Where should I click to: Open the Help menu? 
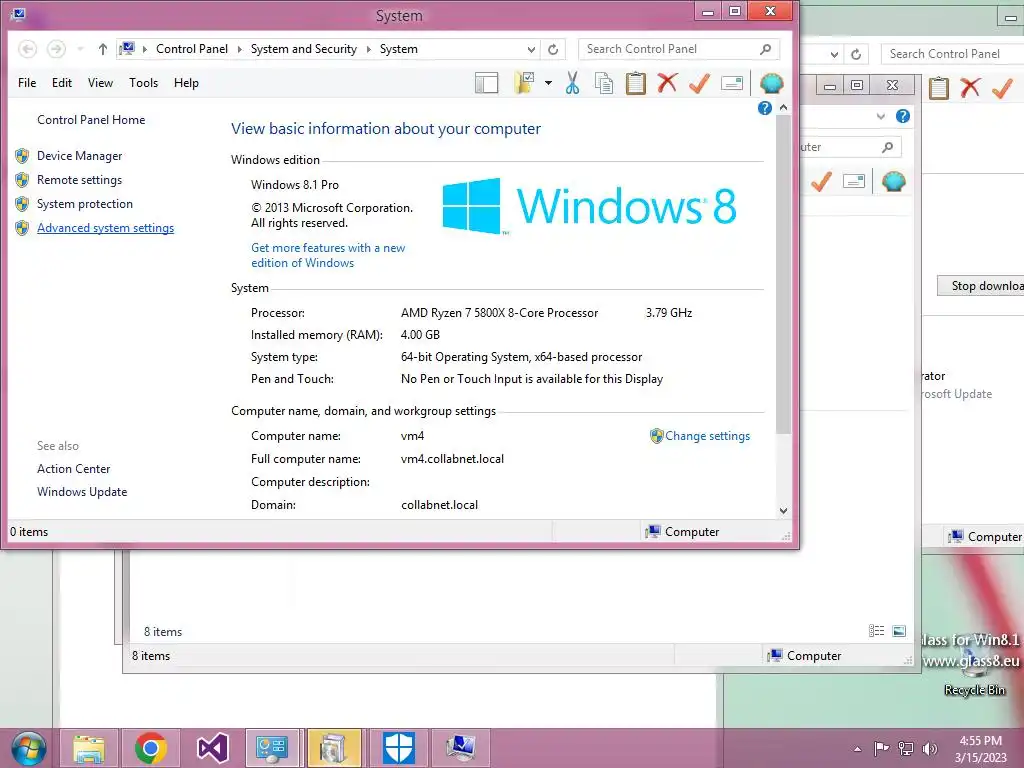186,83
